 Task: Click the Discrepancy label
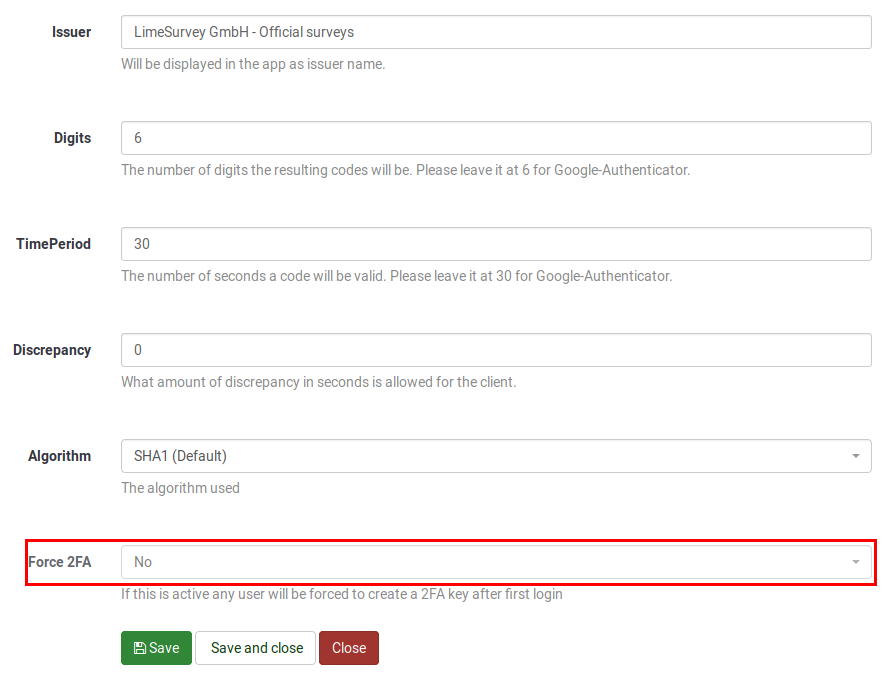52,350
